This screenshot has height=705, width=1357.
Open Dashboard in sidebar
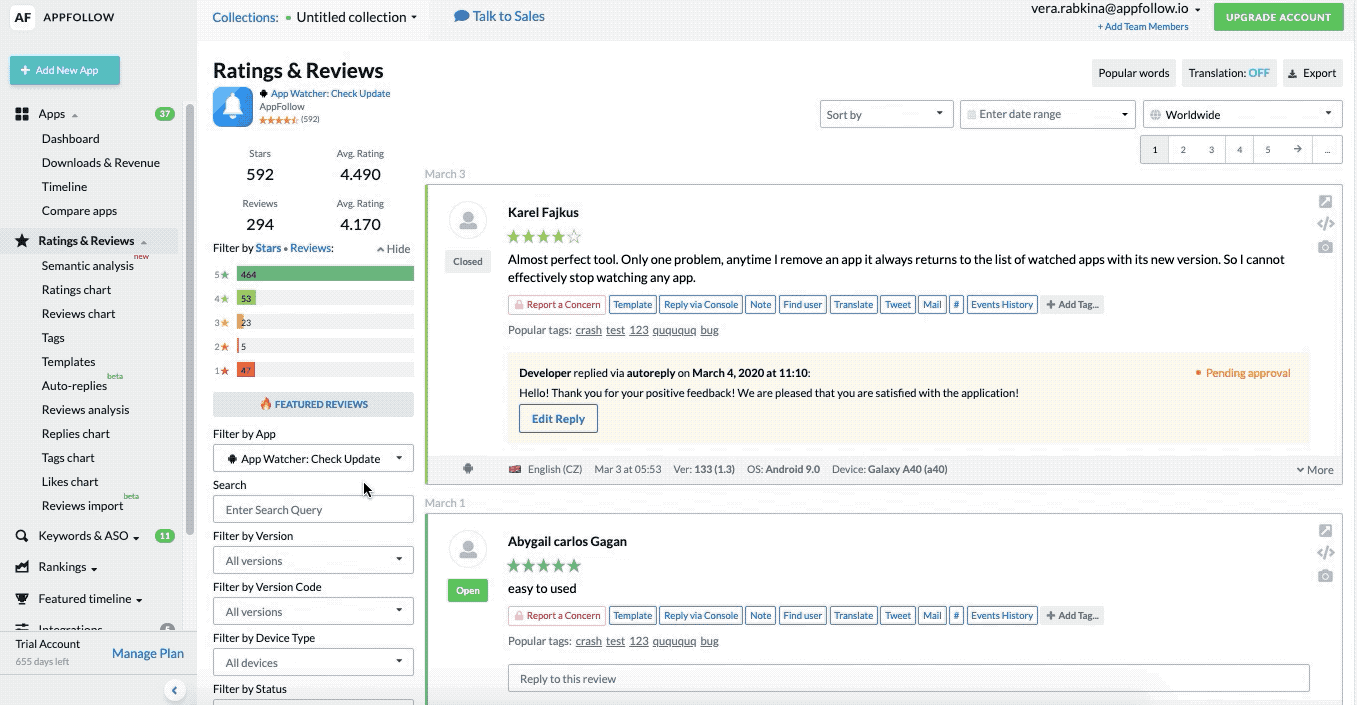pos(70,139)
